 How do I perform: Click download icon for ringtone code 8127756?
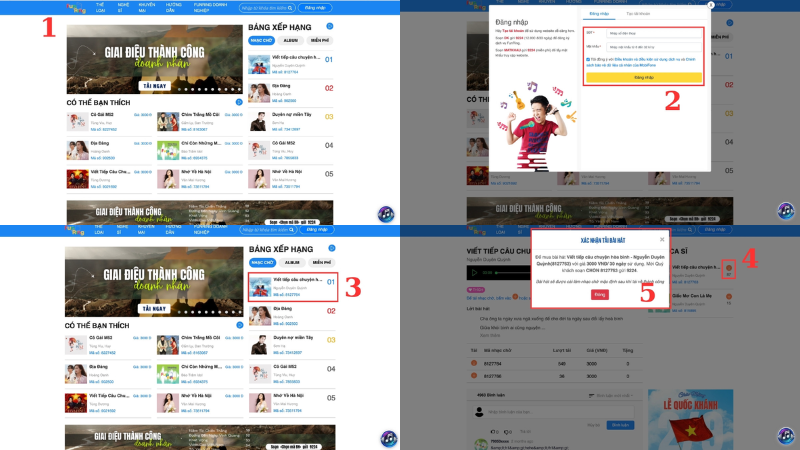click(x=473, y=376)
